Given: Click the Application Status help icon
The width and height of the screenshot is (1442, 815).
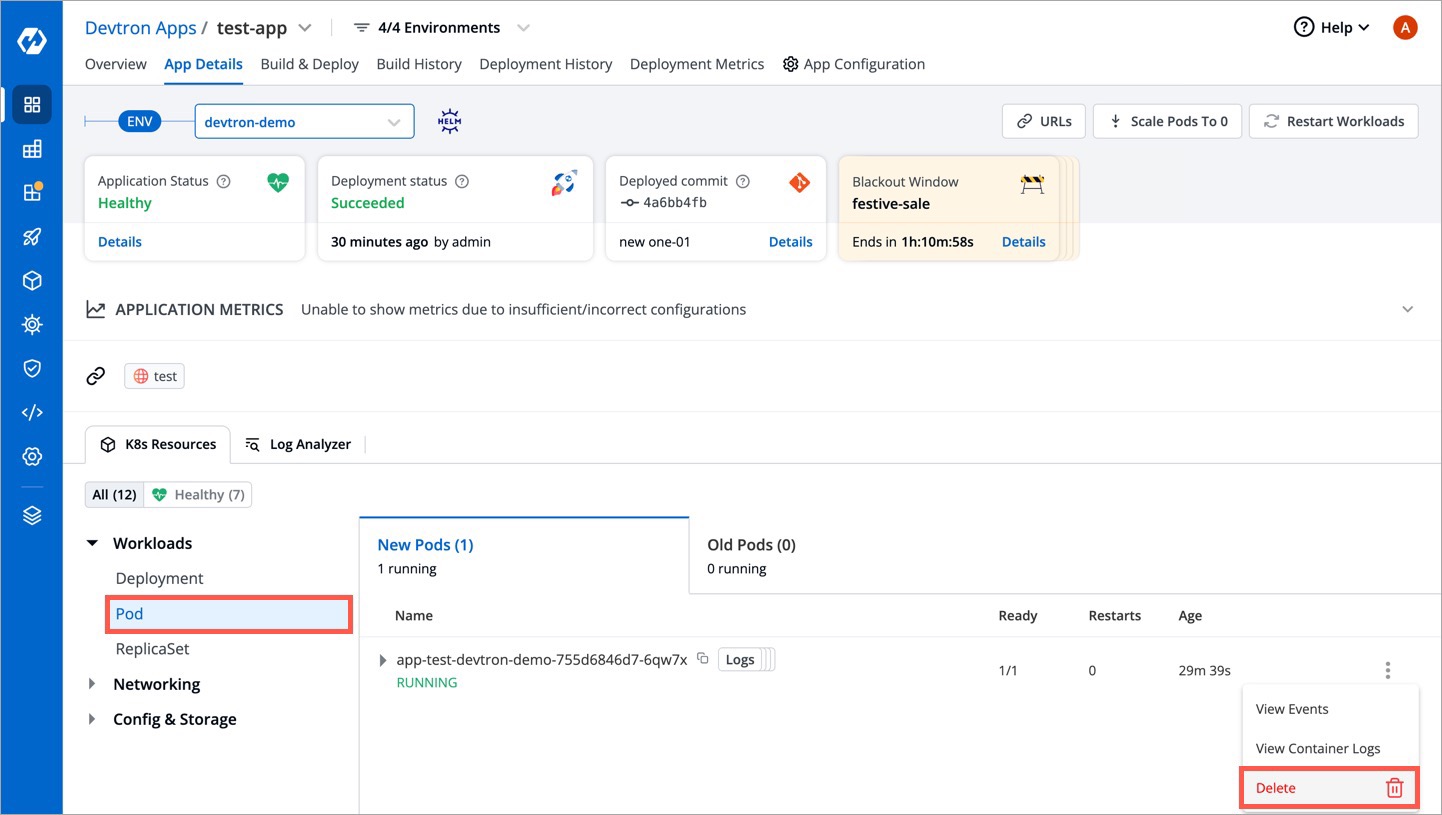Looking at the screenshot, I should coord(224,182).
